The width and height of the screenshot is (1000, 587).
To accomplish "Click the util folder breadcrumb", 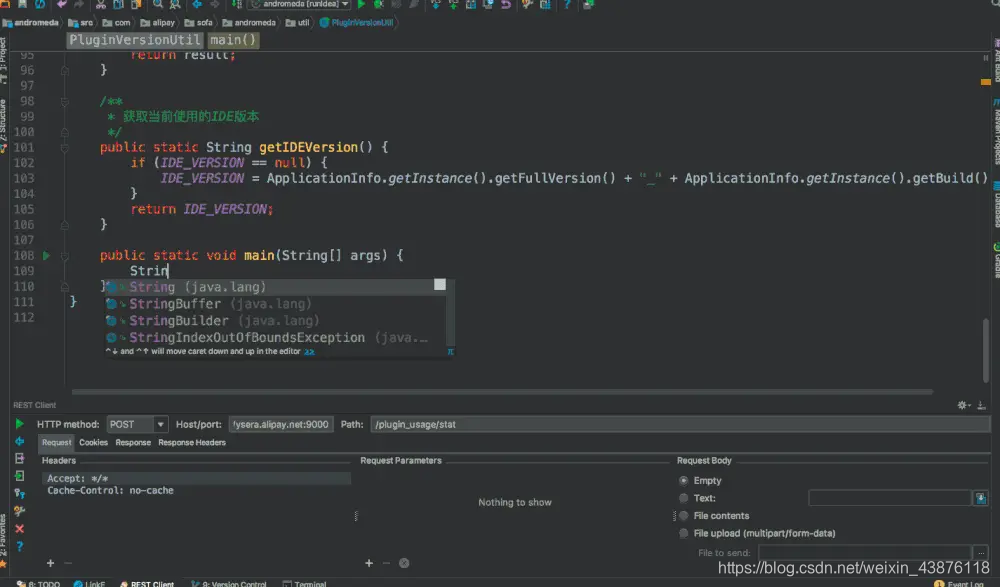I will 298,23.
